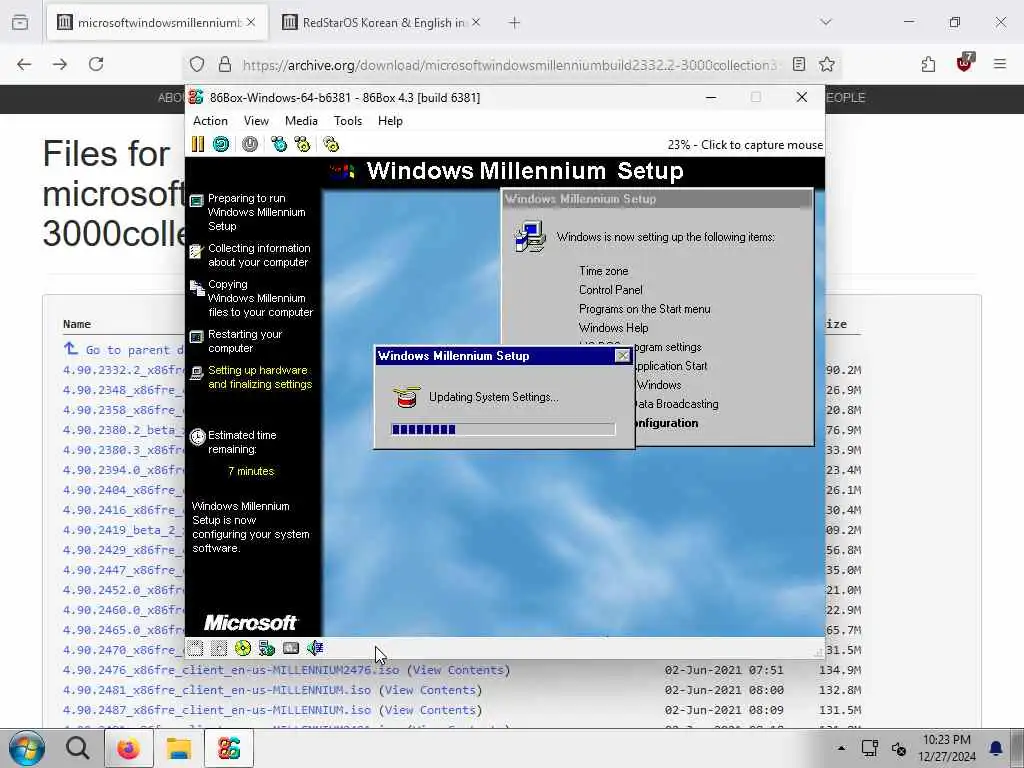Click '23% - Click to capture mouse' status
This screenshot has height=768, width=1024.
tap(745, 145)
